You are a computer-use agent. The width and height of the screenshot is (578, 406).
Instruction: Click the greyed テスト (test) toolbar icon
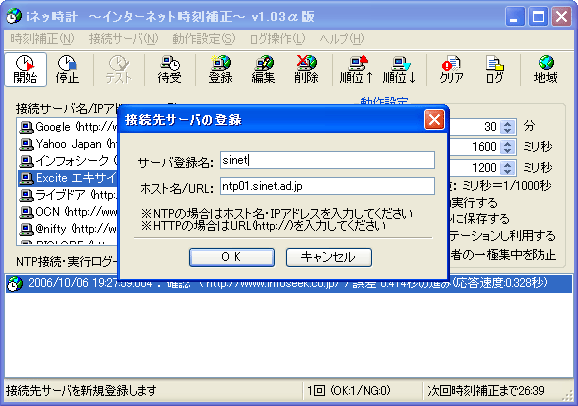pyautogui.click(x=118, y=69)
